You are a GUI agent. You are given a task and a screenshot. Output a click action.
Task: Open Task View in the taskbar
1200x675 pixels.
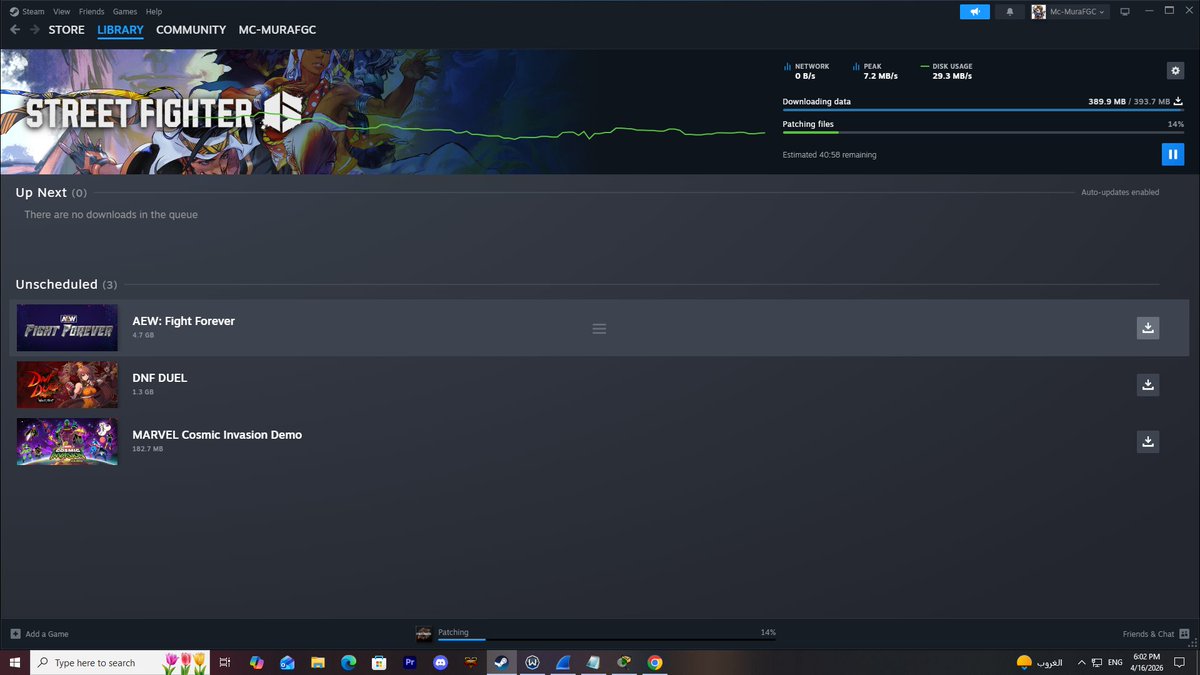click(x=225, y=662)
